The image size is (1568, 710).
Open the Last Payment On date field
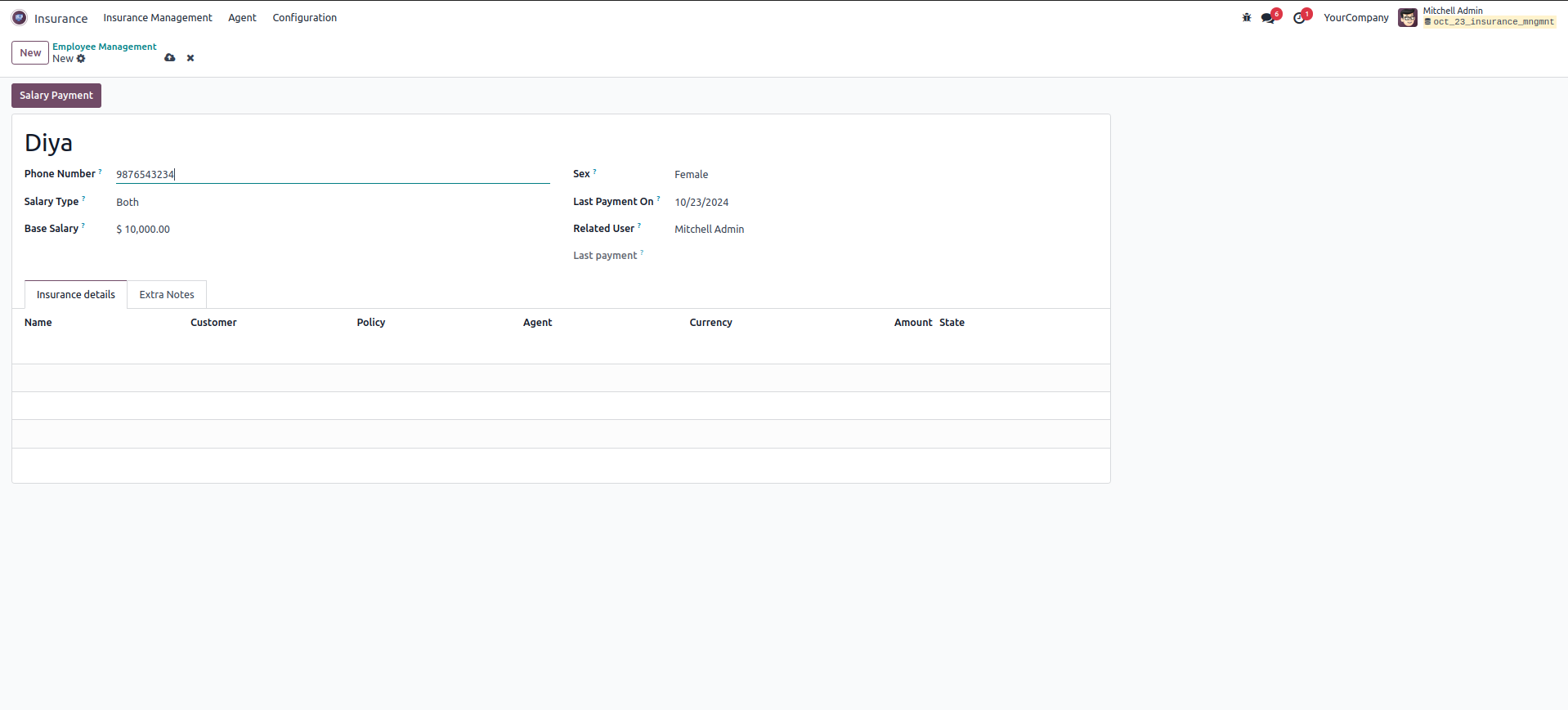(x=886, y=202)
